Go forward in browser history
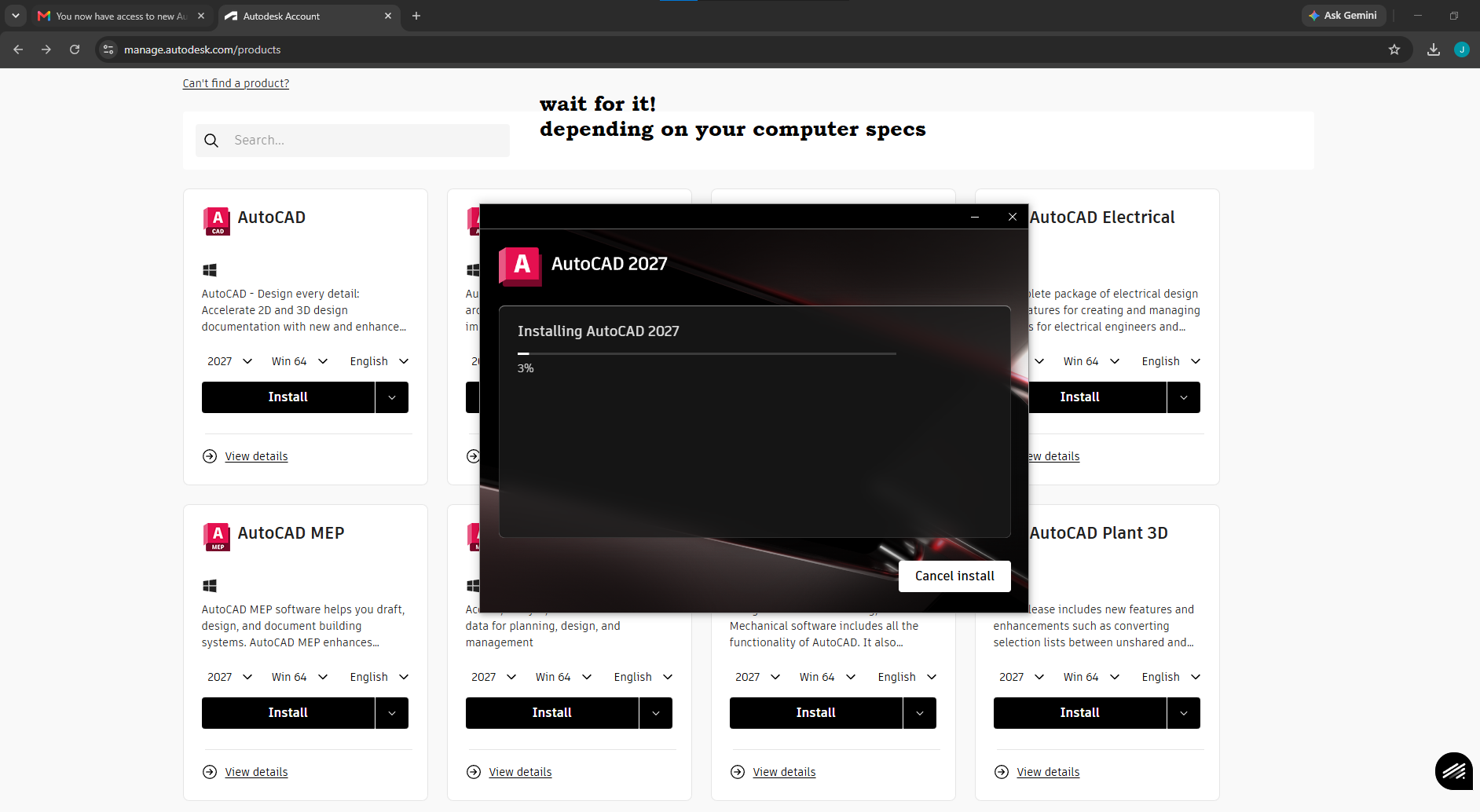 (x=46, y=49)
